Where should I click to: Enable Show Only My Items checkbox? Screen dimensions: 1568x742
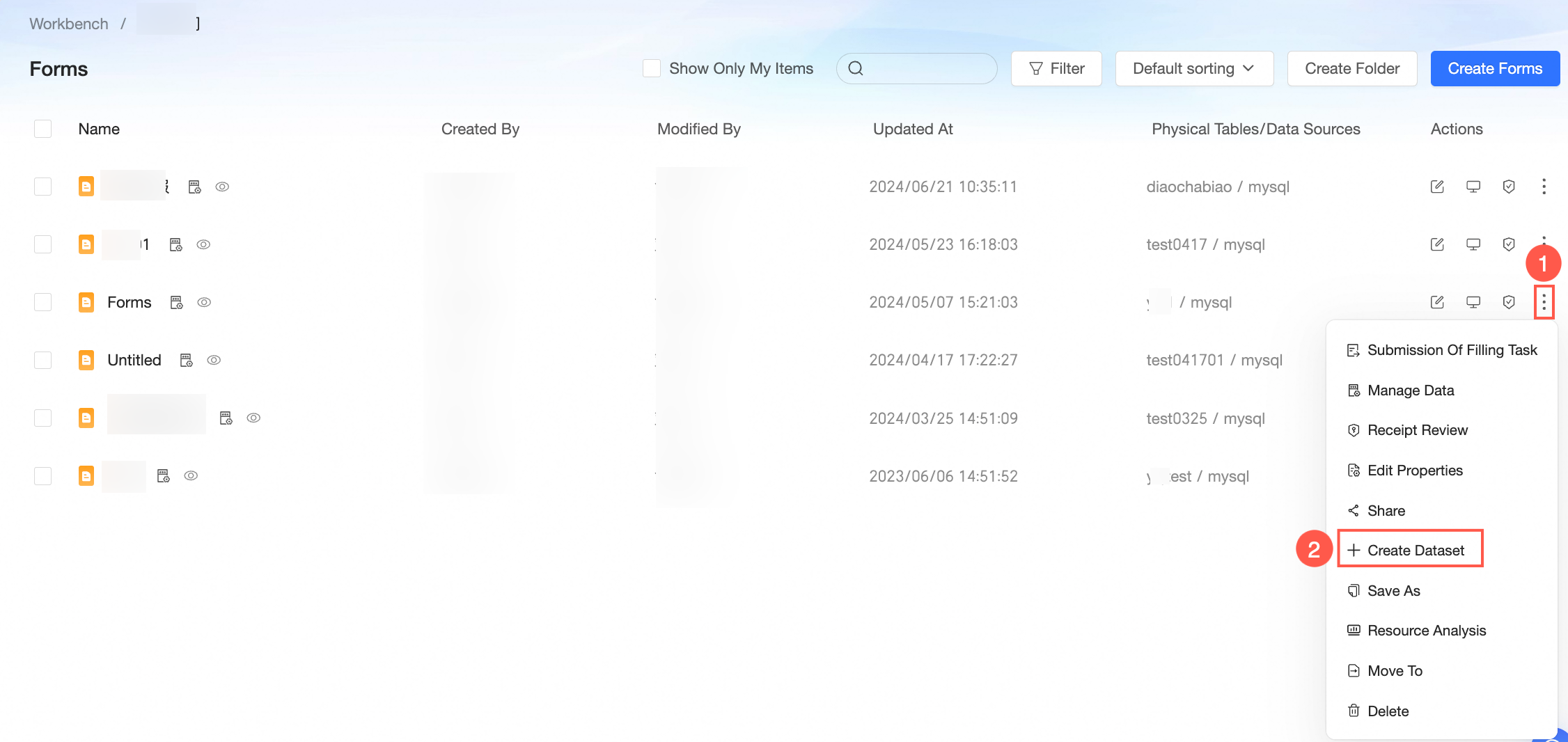652,68
